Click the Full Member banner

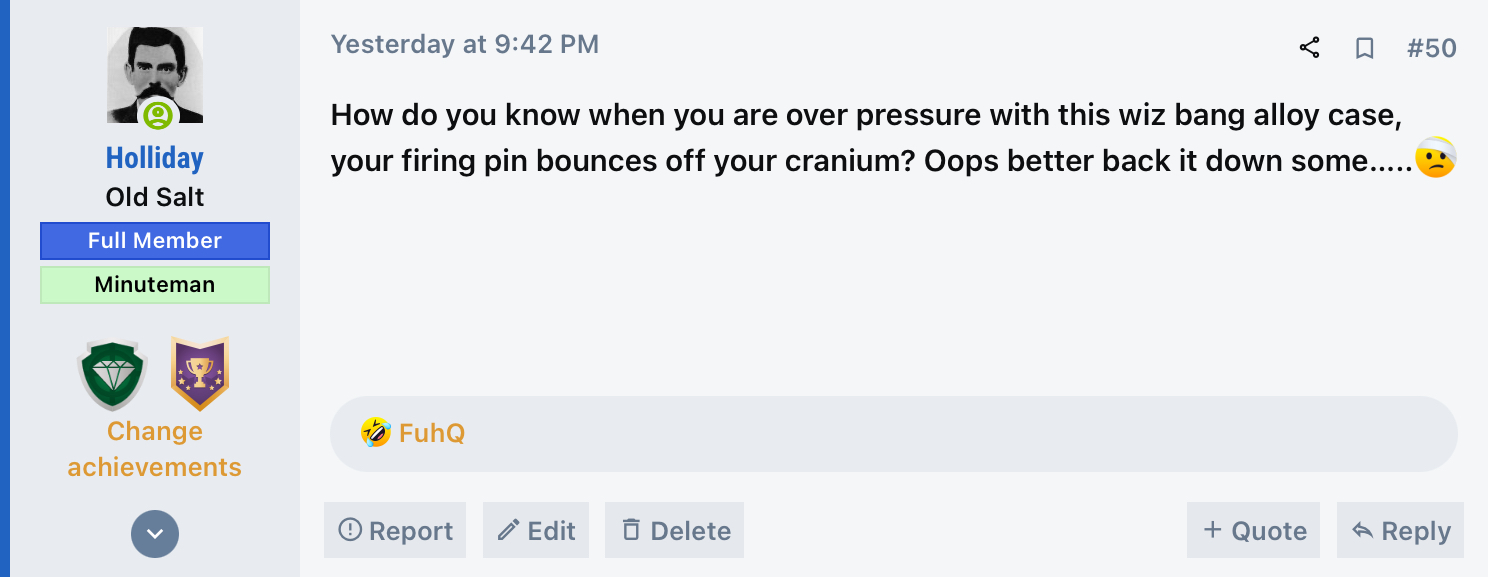(155, 241)
